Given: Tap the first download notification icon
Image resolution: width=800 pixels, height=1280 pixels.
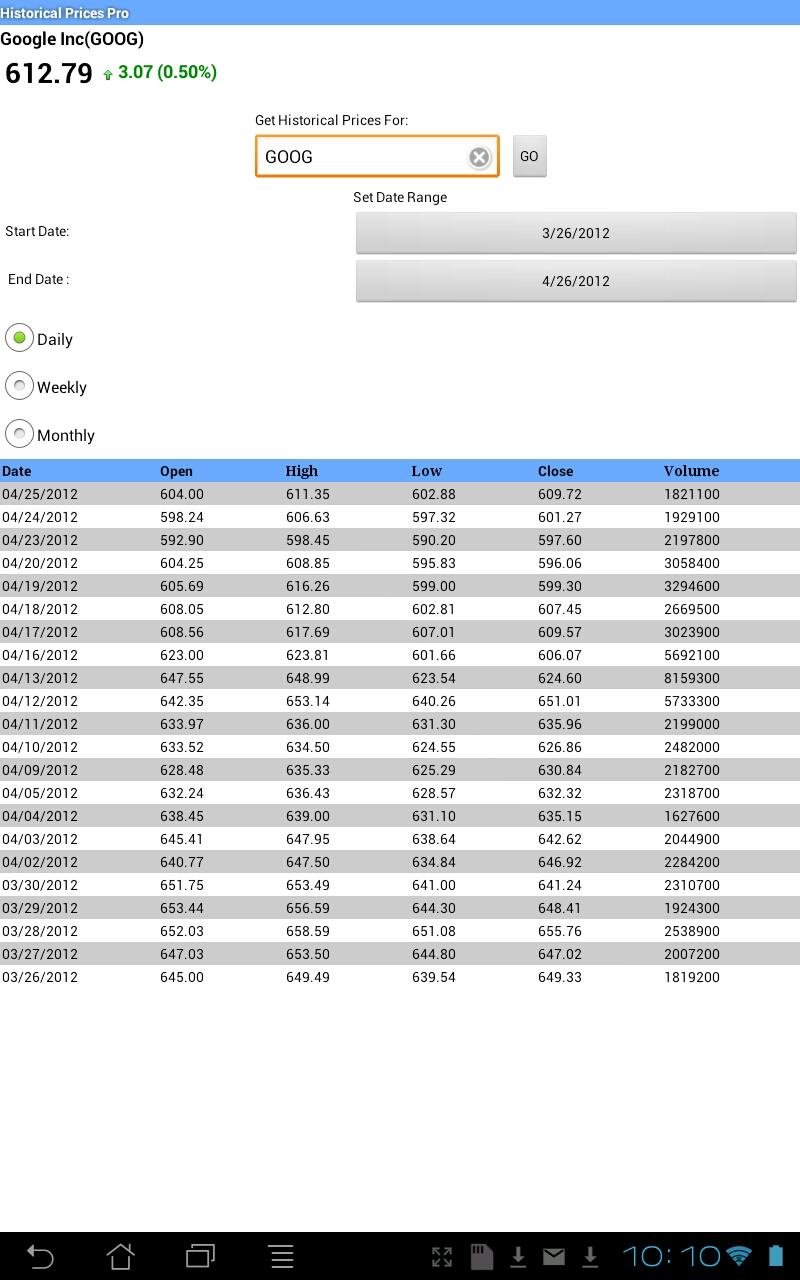Looking at the screenshot, I should click(x=518, y=1257).
